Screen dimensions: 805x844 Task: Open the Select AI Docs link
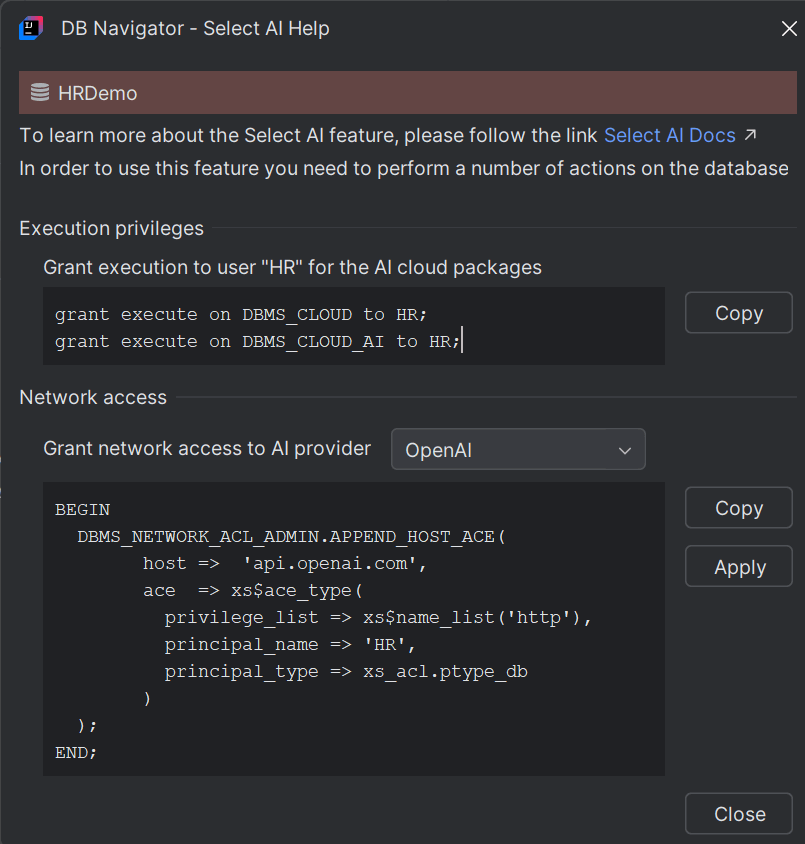point(669,134)
